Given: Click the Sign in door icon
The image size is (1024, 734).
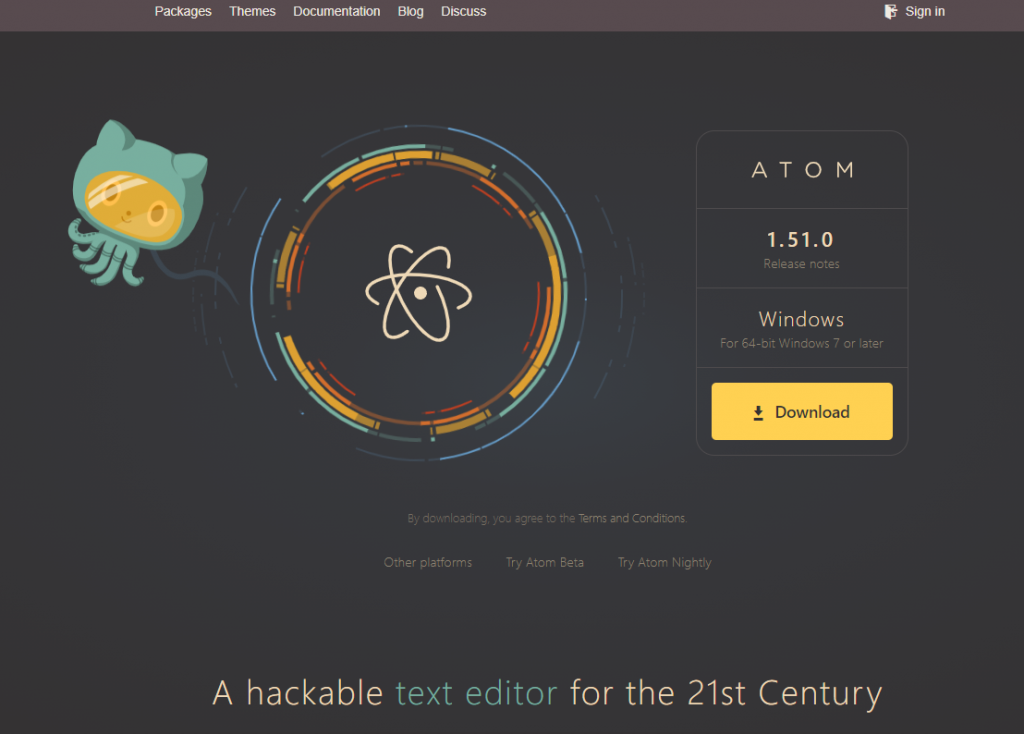Looking at the screenshot, I should point(890,11).
